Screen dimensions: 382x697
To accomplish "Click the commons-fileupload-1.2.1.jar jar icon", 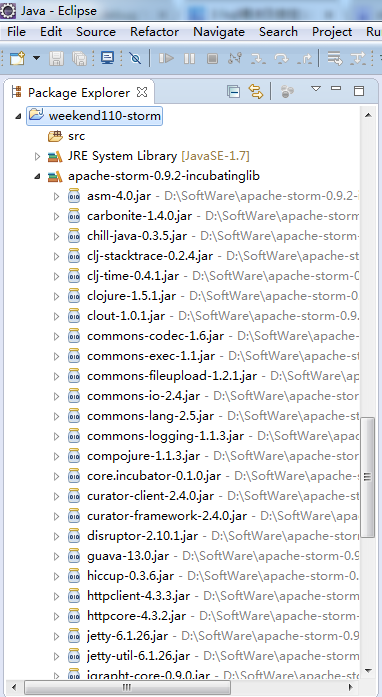I will tap(74, 376).
